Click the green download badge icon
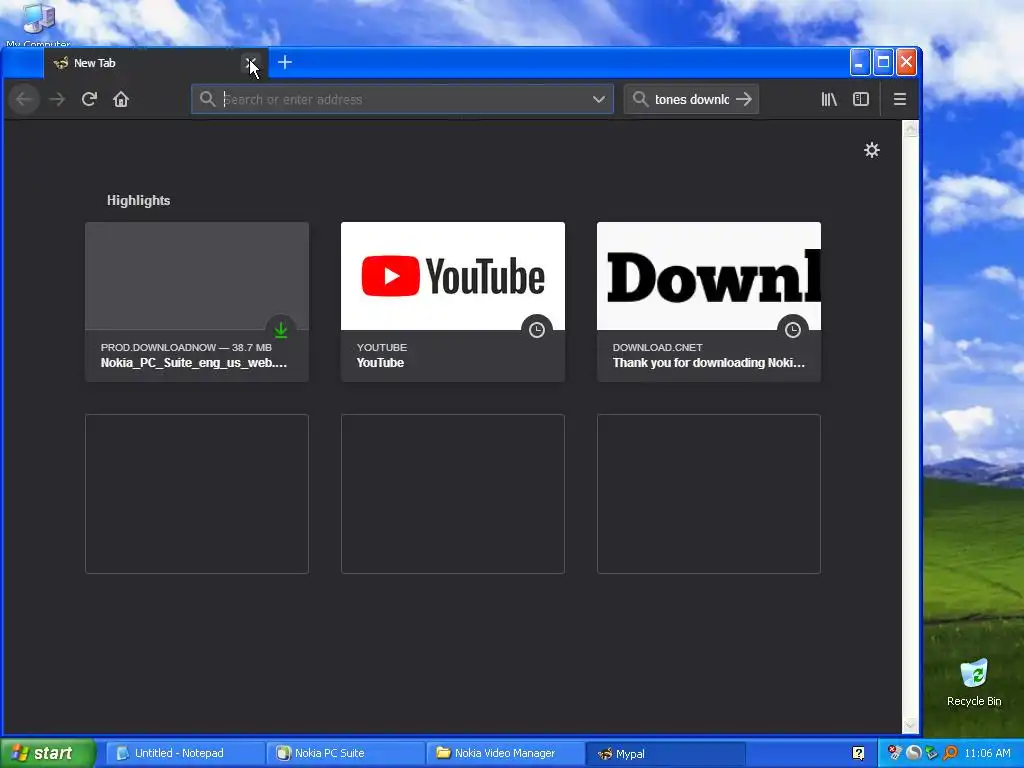 pos(281,330)
